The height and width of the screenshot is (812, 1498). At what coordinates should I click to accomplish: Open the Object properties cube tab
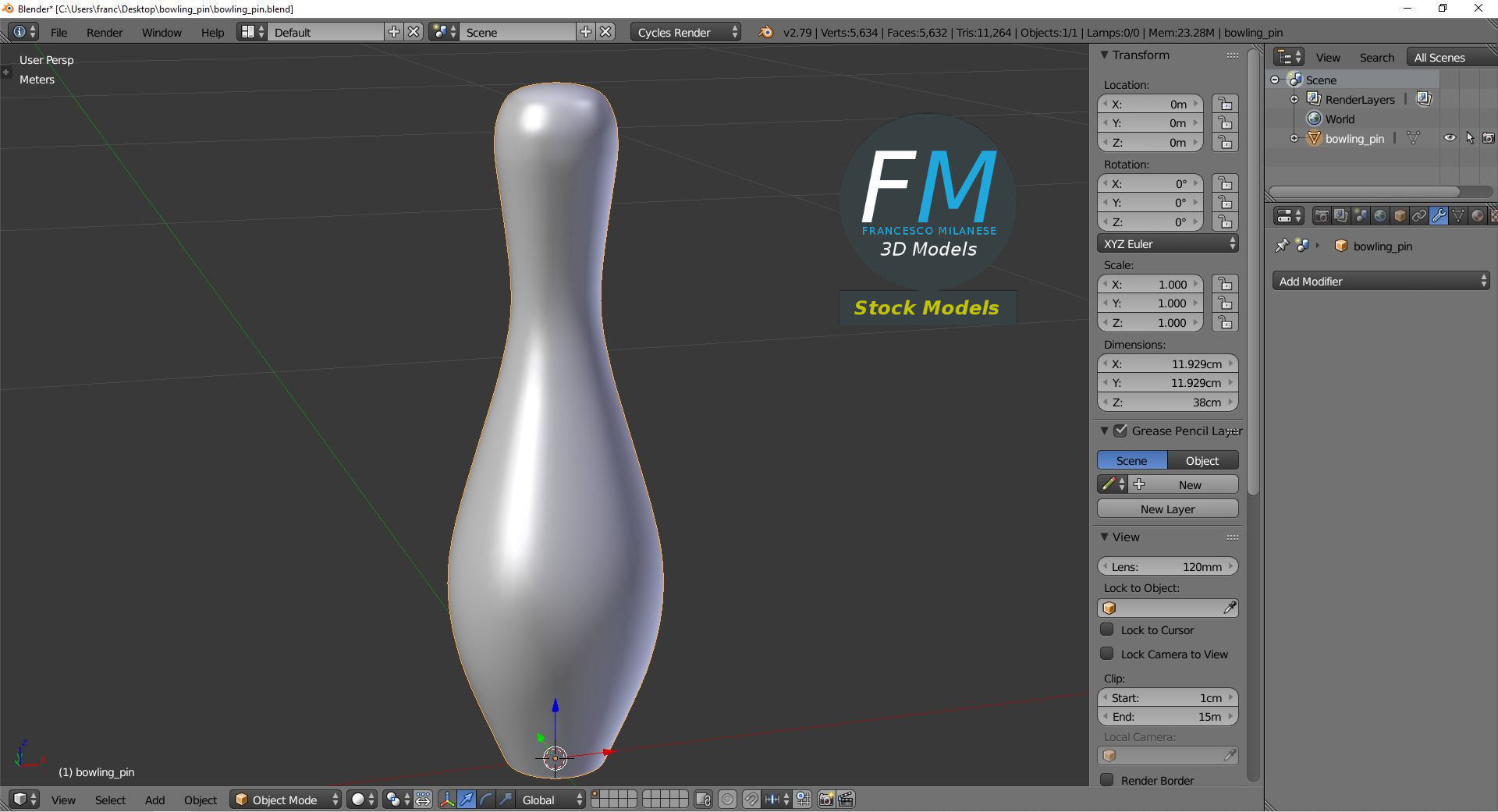1400,216
